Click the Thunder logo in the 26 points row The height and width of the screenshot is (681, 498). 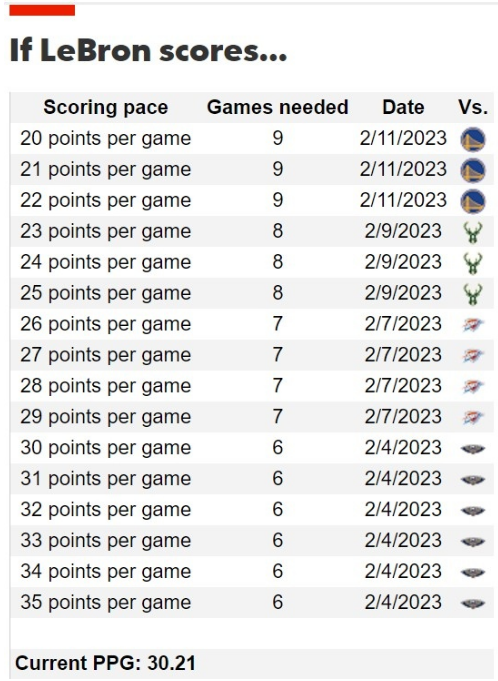click(x=472, y=324)
